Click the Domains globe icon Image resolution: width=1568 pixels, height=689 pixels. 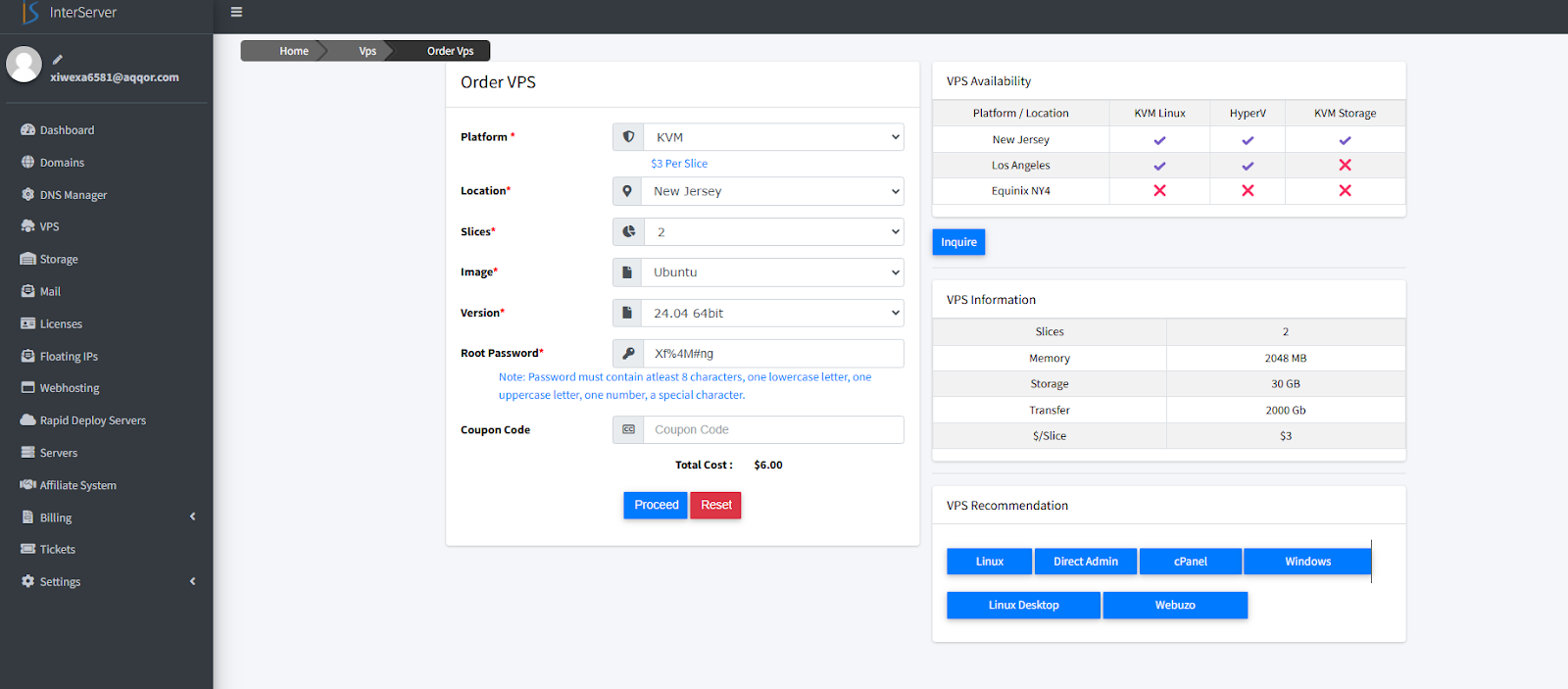[27, 162]
